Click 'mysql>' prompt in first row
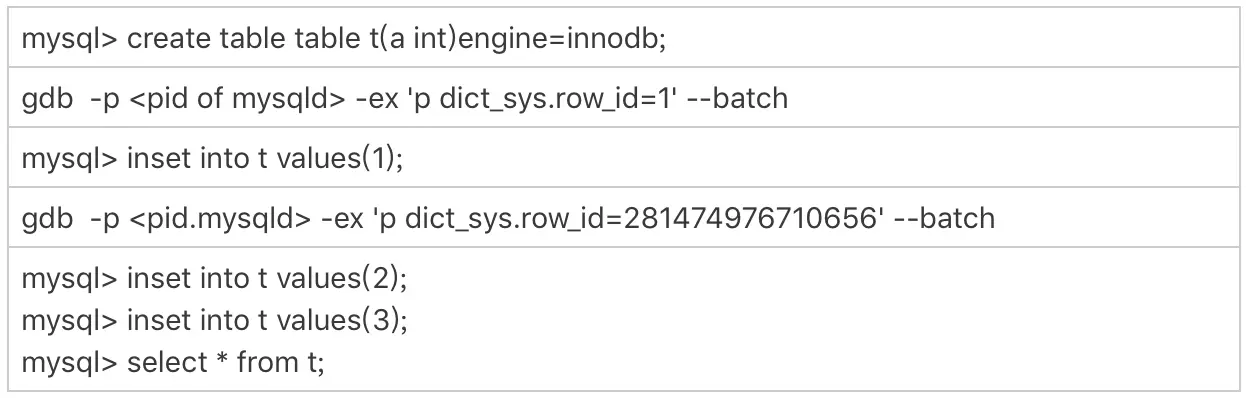1246x398 pixels. click(x=69, y=39)
